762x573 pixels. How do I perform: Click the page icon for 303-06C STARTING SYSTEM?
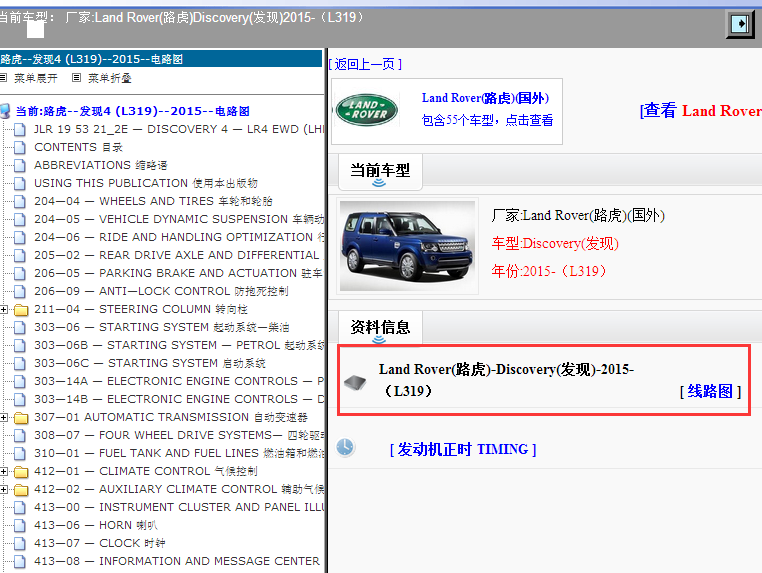tap(20, 363)
